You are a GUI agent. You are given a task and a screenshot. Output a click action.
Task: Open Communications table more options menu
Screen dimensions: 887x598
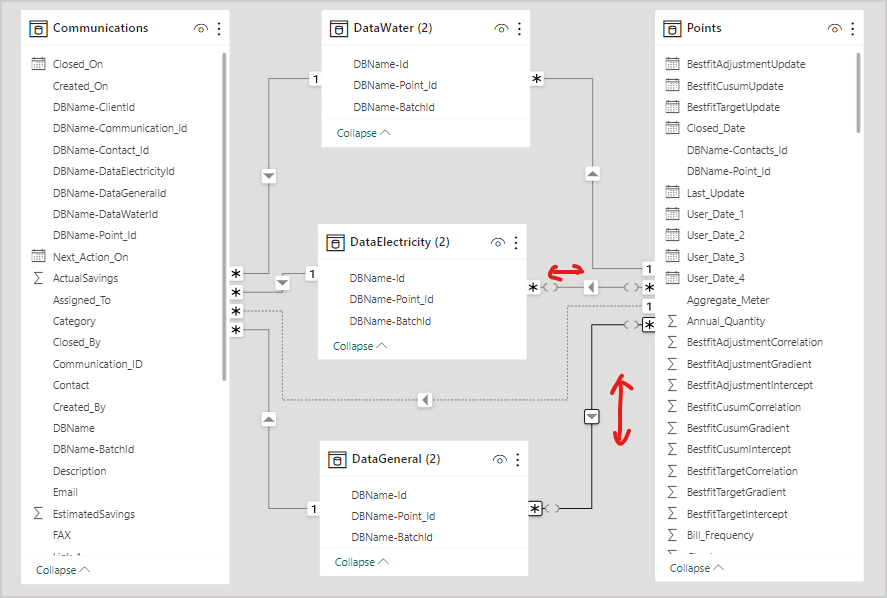(x=219, y=29)
